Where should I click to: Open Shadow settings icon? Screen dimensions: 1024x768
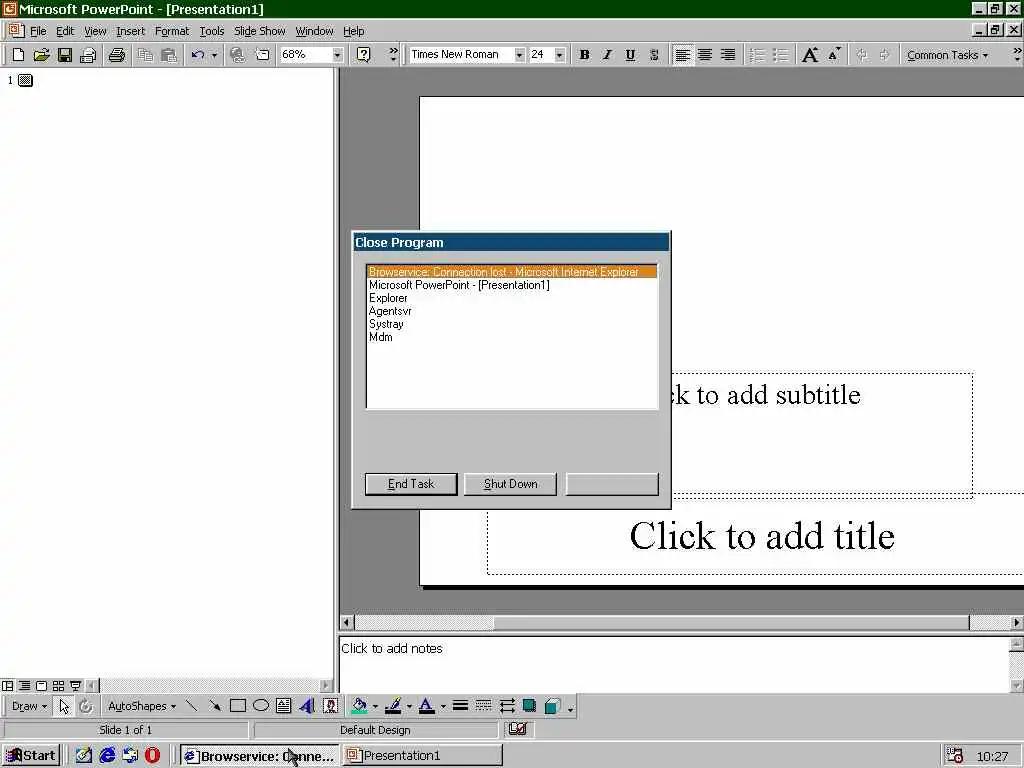(529, 706)
